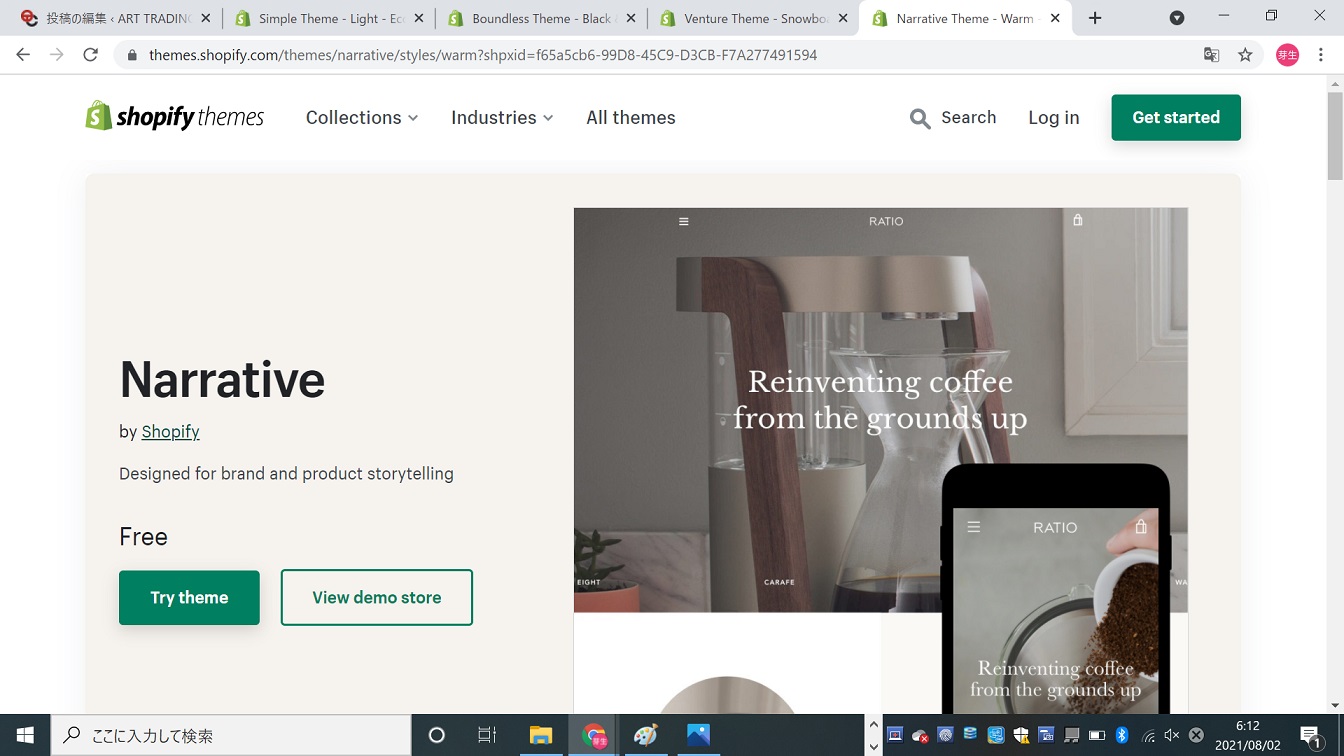Open the All themes page
The width and height of the screenshot is (1344, 756).
click(631, 118)
